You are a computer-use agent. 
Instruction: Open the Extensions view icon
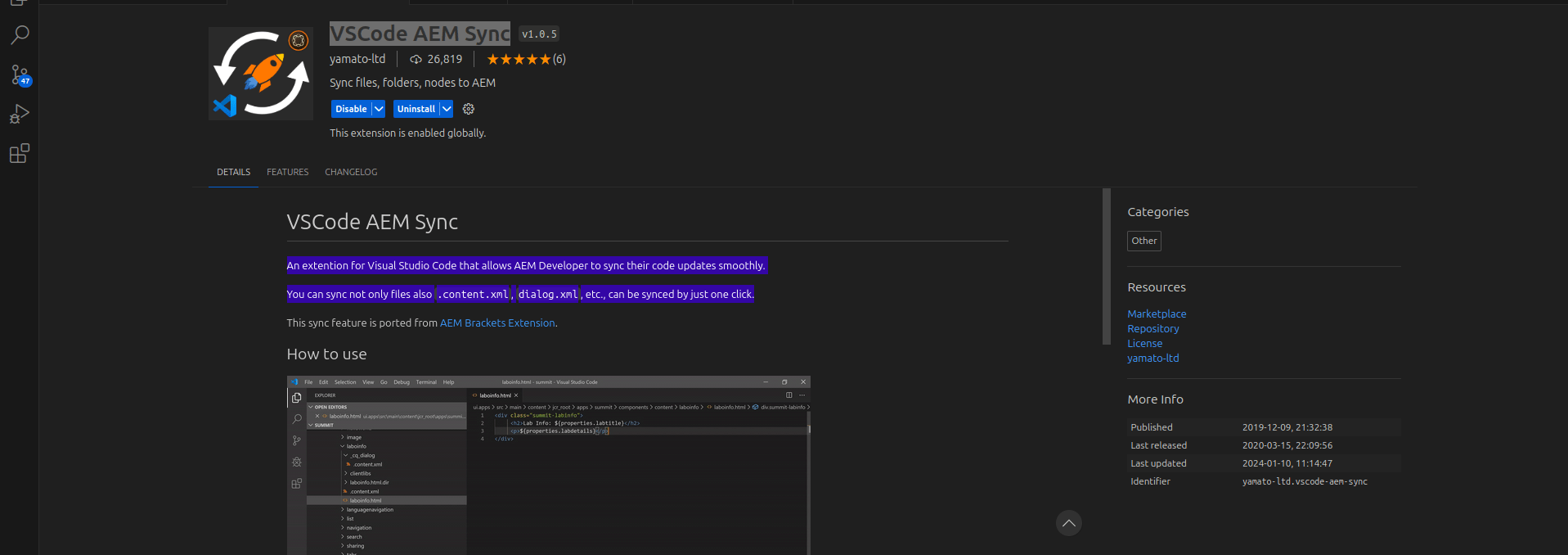point(20,153)
